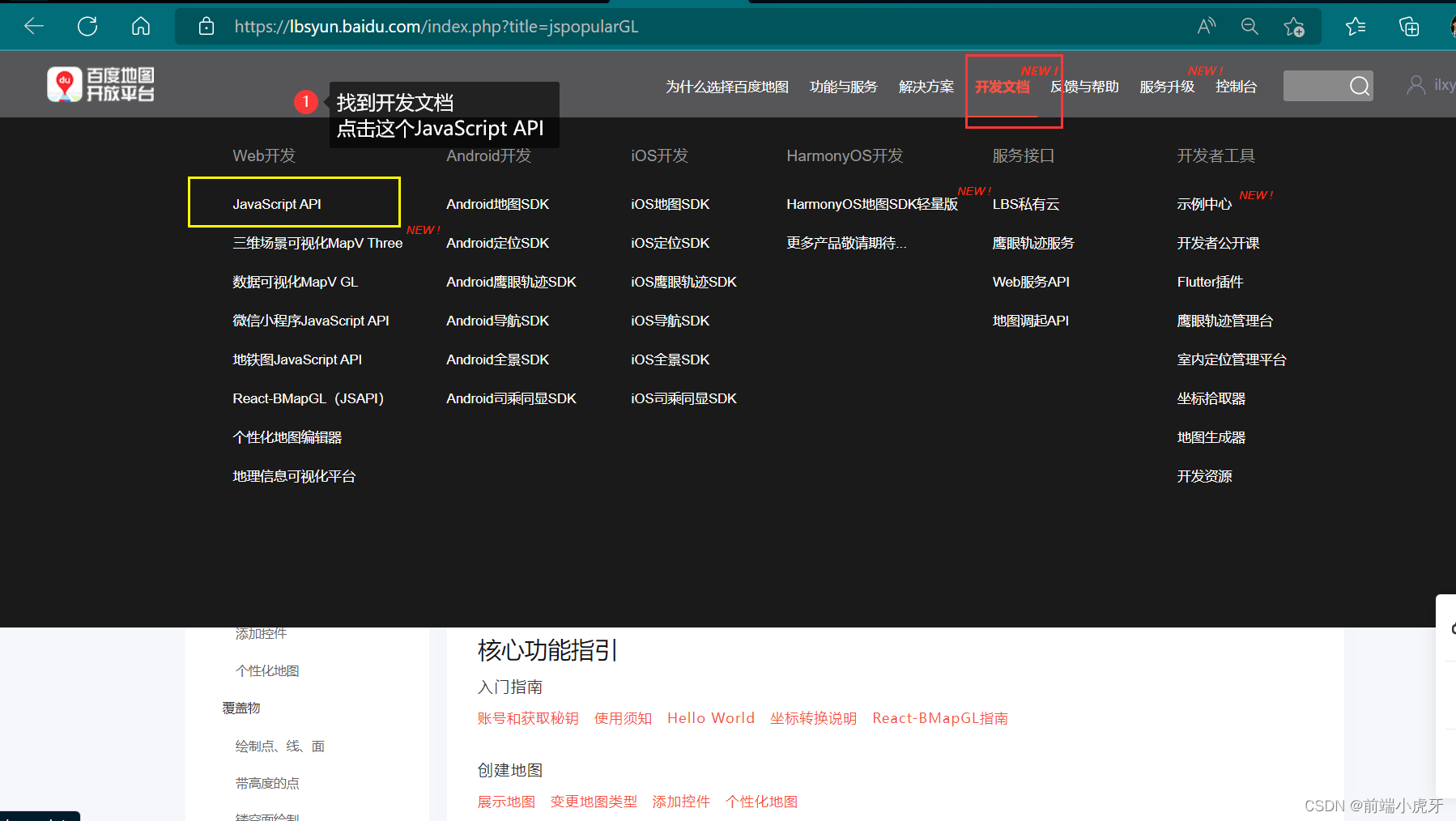Open iOS司乘同显SDK
Screen dimensions: 1456x821
click(683, 398)
